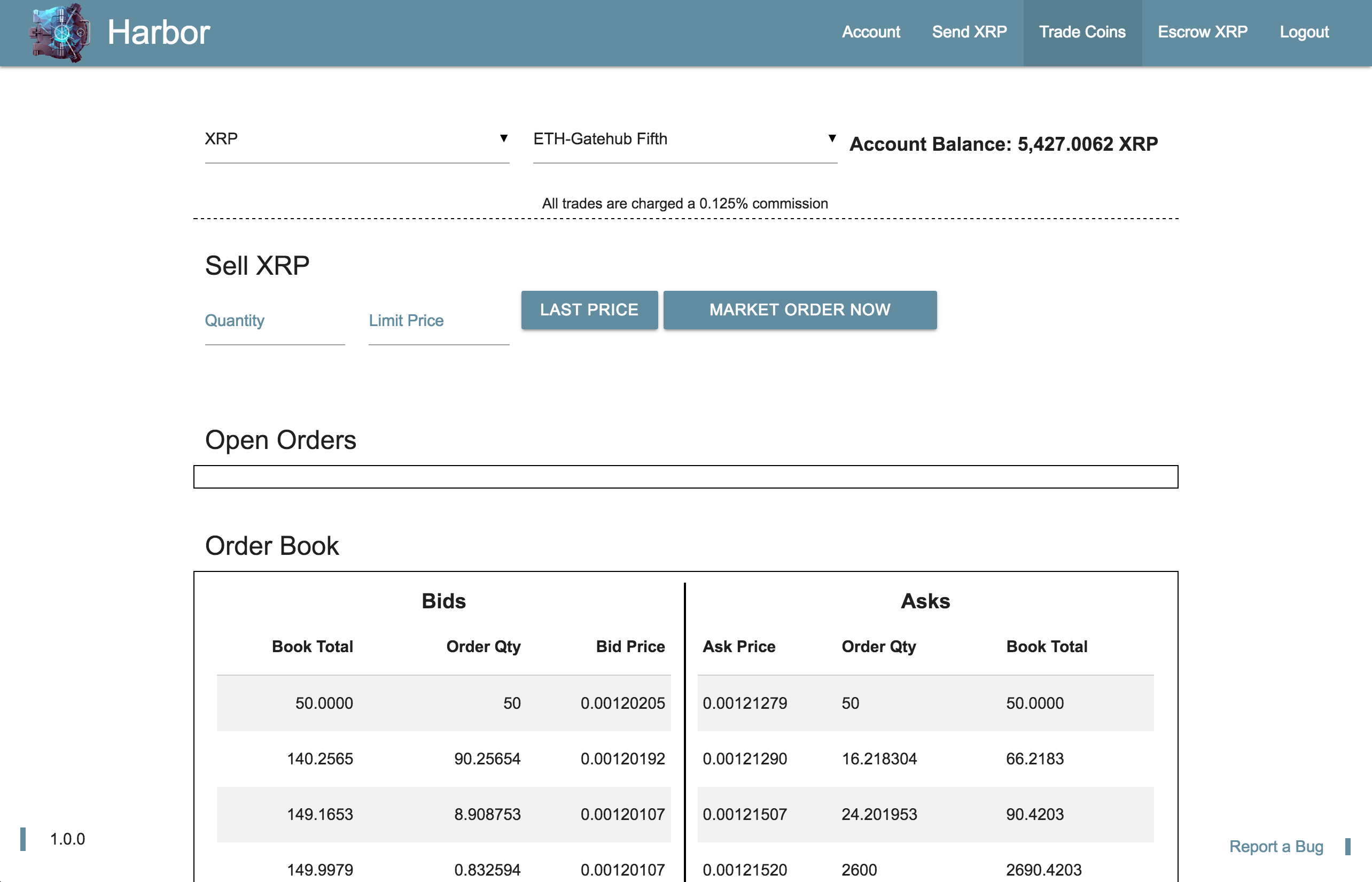
Task: Click the empty Open Orders box
Action: 685,476
